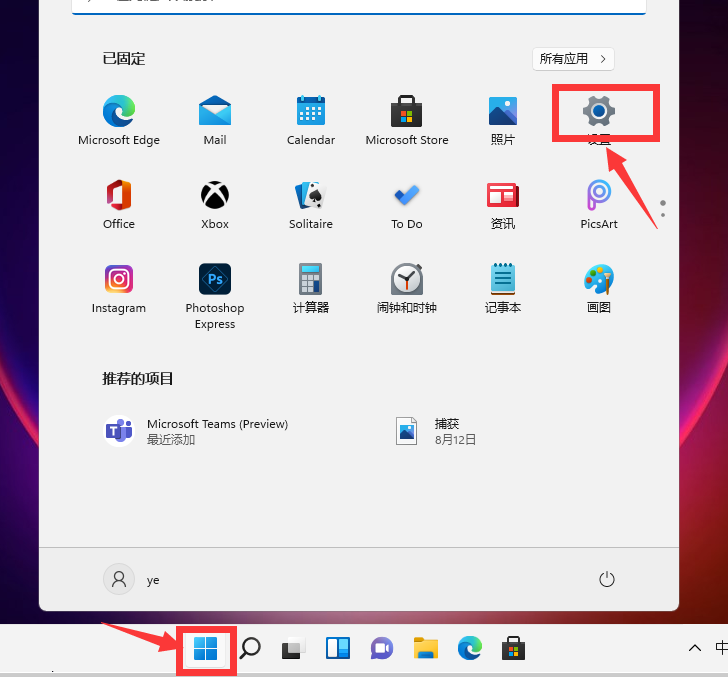Open Edge from the taskbar
This screenshot has width=728, height=677.
(470, 648)
